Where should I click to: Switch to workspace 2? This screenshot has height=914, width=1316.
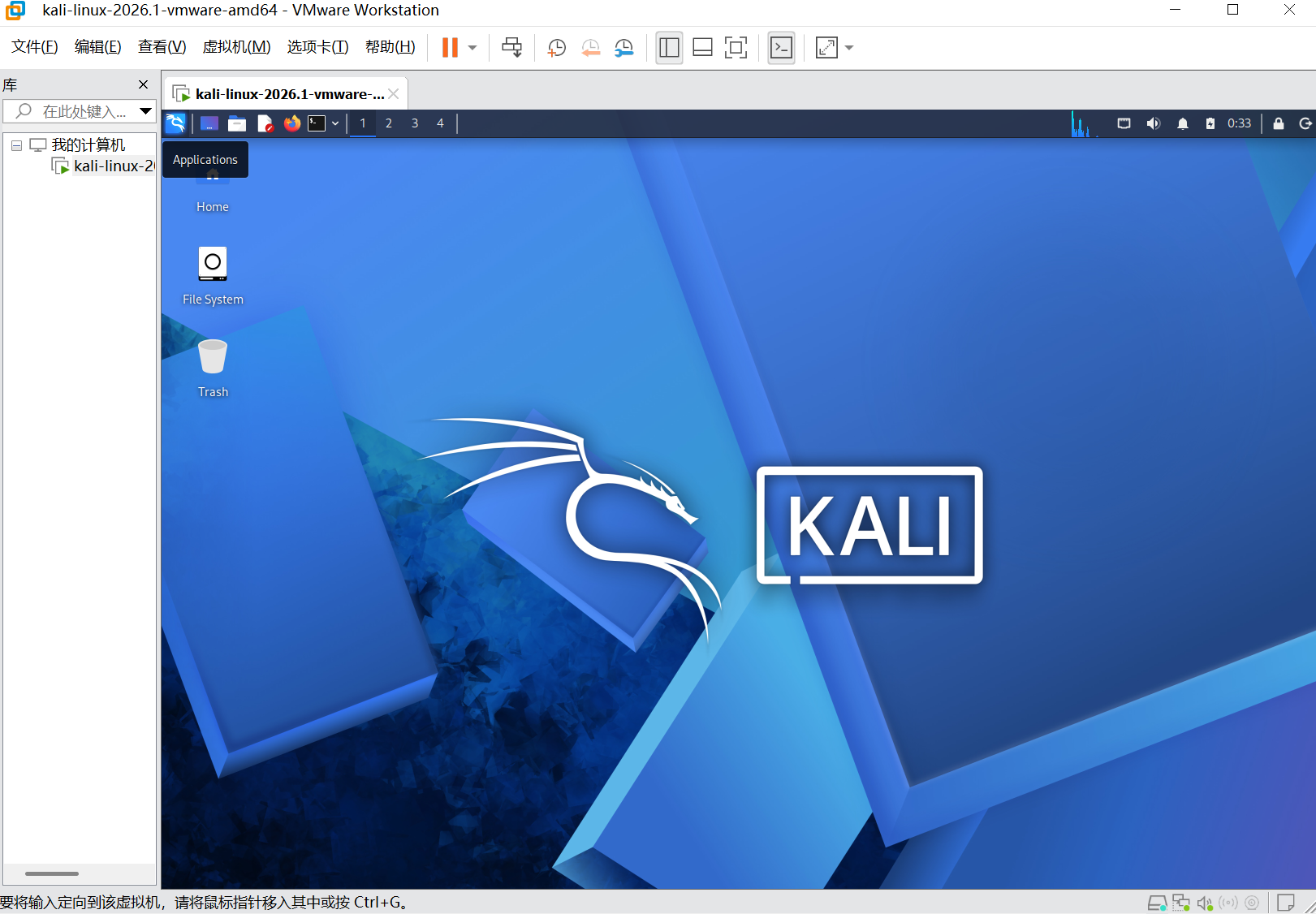click(x=389, y=123)
